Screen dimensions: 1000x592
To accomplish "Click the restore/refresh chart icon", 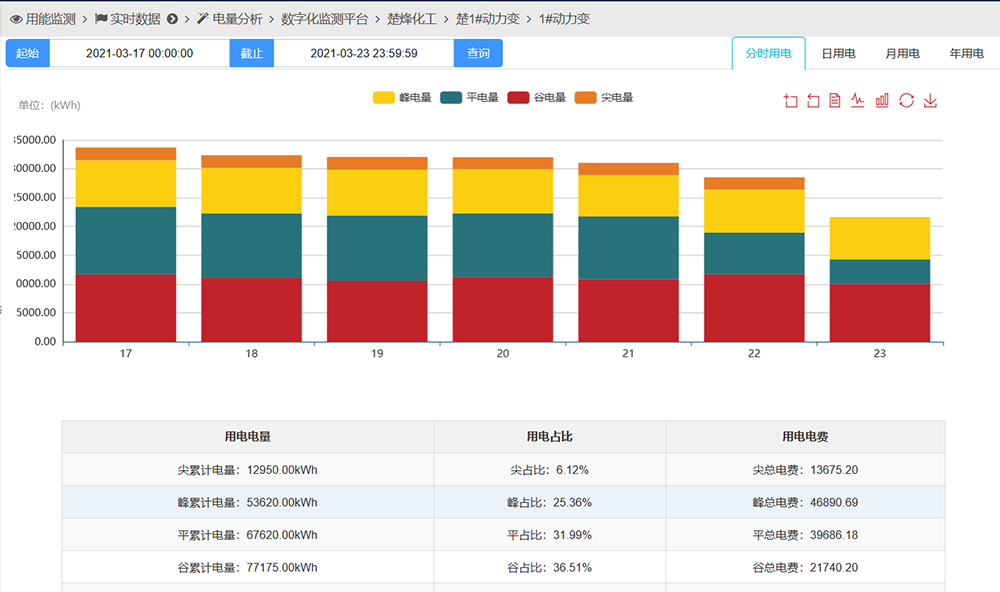I will [x=906, y=101].
